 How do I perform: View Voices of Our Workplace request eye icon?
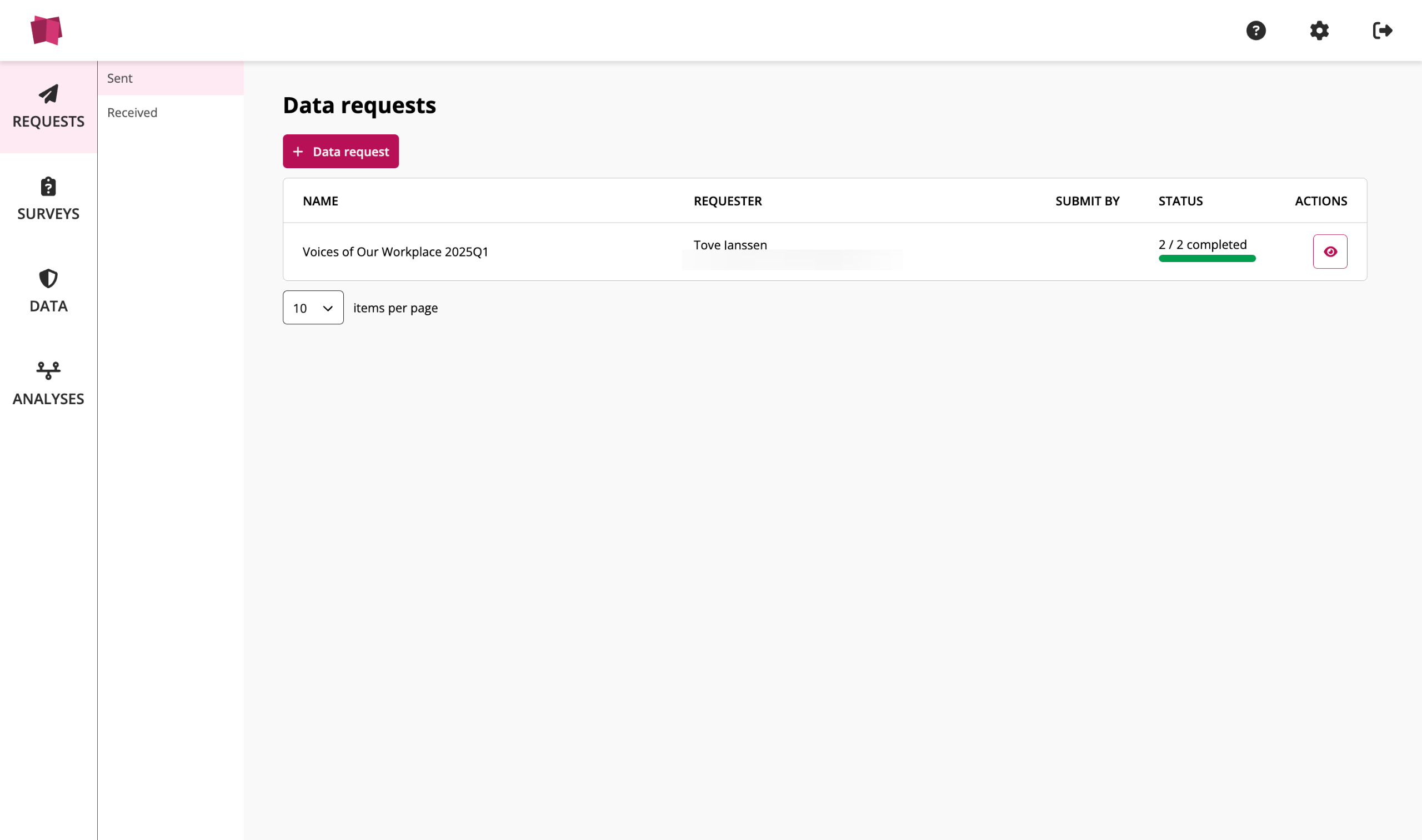point(1330,252)
